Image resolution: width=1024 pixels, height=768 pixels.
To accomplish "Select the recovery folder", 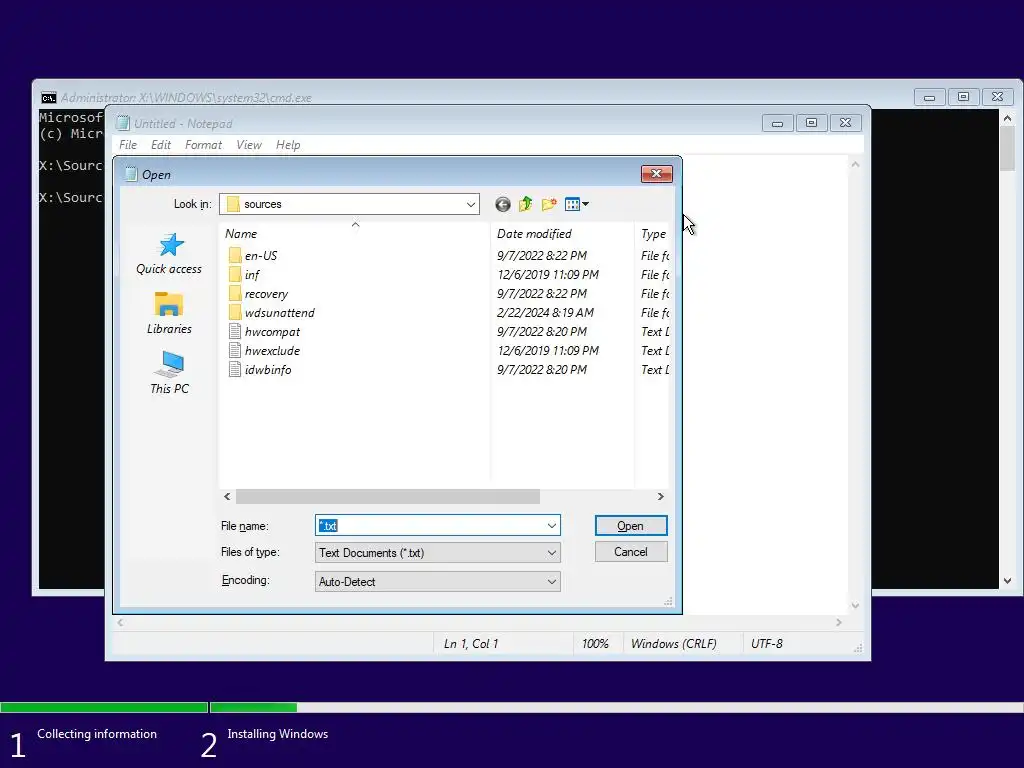I will pyautogui.click(x=266, y=294).
